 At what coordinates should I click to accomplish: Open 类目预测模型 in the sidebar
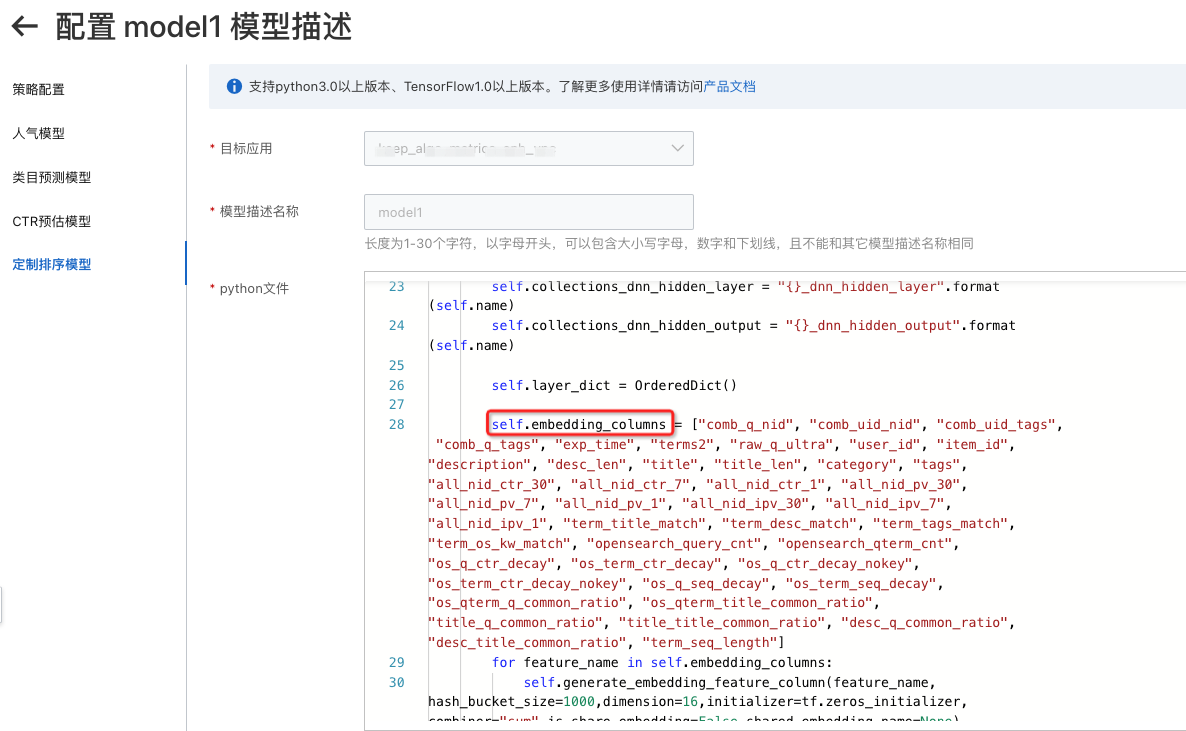(x=51, y=177)
